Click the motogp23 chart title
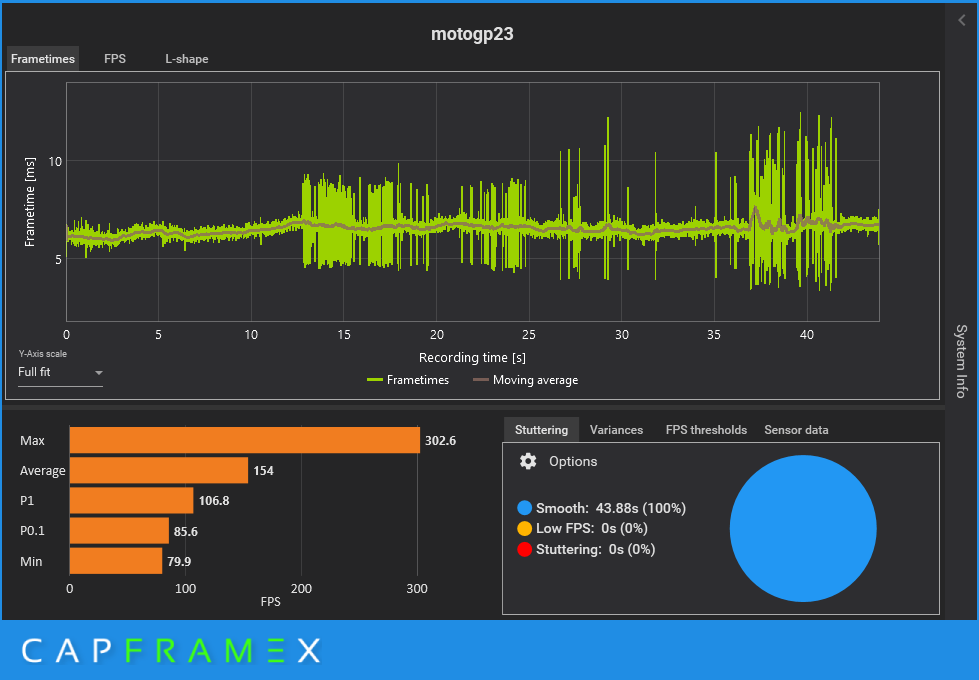This screenshot has height=680, width=979. pyautogui.click(x=472, y=34)
